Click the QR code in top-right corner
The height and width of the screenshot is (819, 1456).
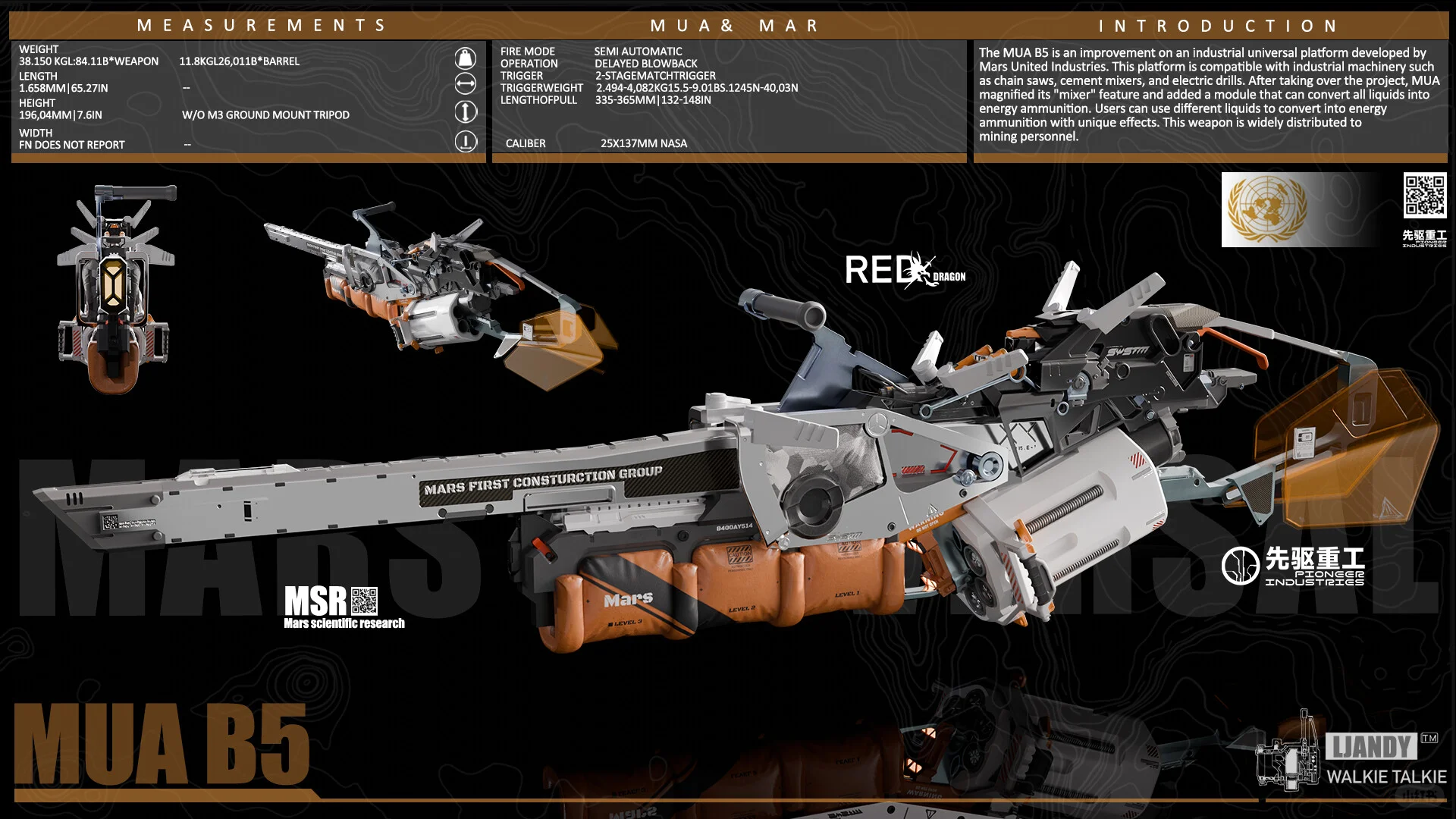click(x=1424, y=196)
